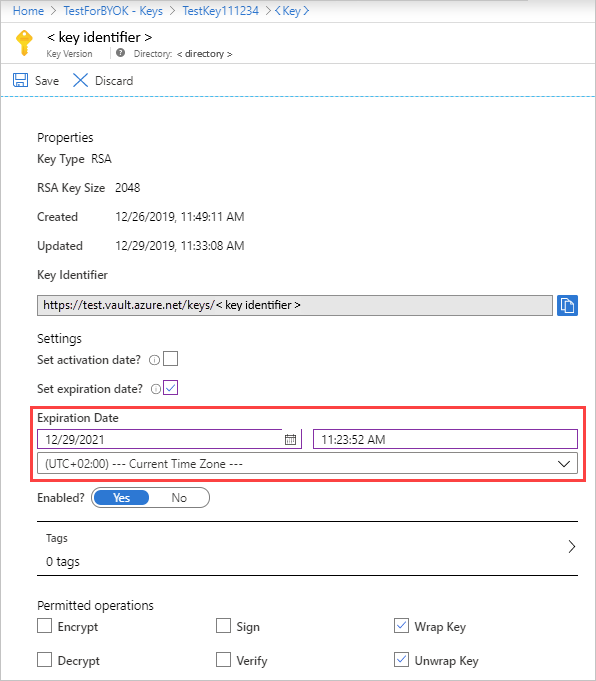Check the Decrypt permitted operation
The image size is (596, 681).
coord(44,659)
